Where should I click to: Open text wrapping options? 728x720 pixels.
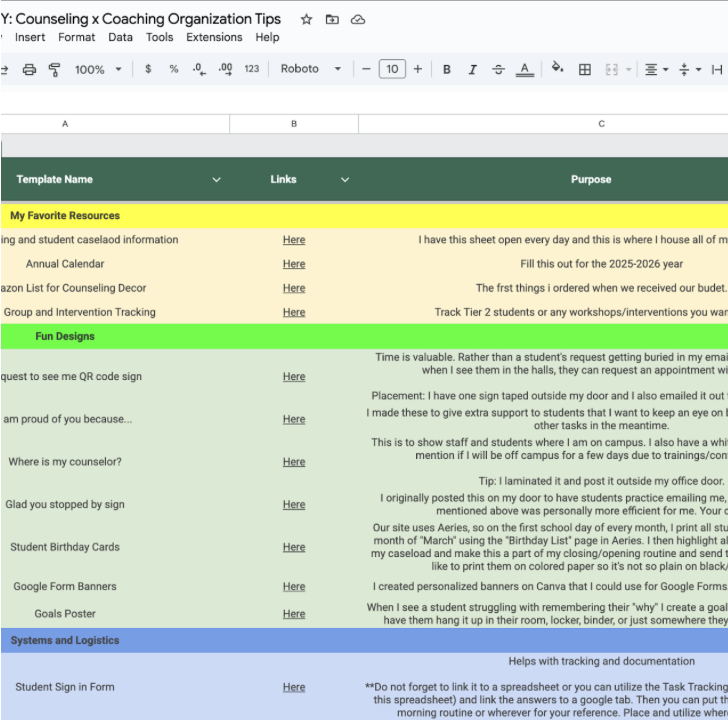point(717,70)
